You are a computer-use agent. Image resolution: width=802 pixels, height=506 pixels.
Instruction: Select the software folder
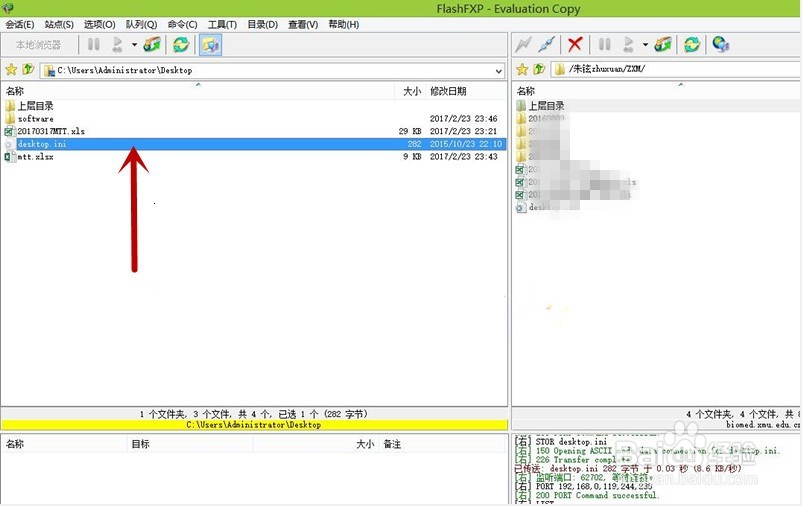(x=35, y=119)
